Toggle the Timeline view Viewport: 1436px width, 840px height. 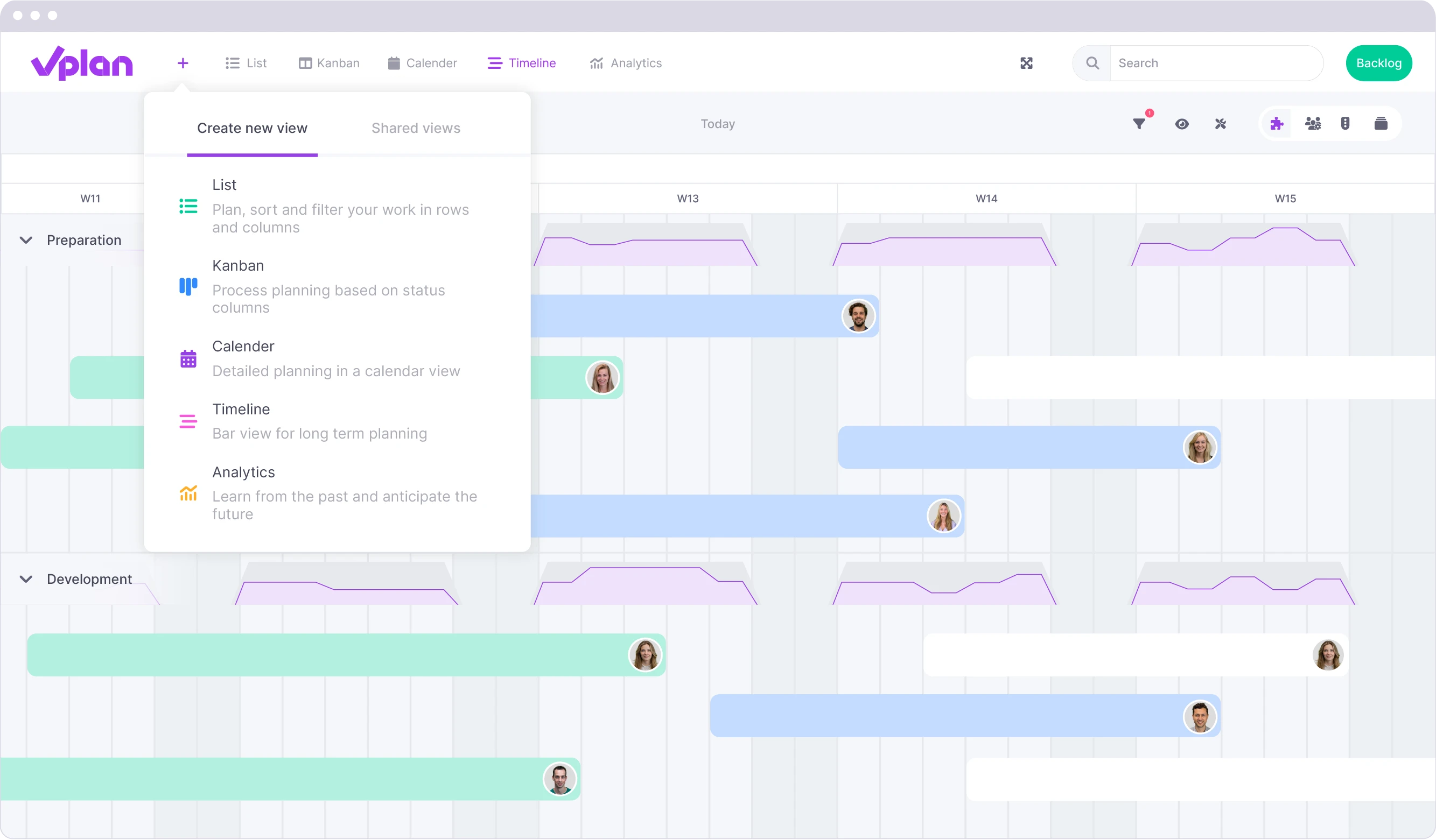coord(522,63)
